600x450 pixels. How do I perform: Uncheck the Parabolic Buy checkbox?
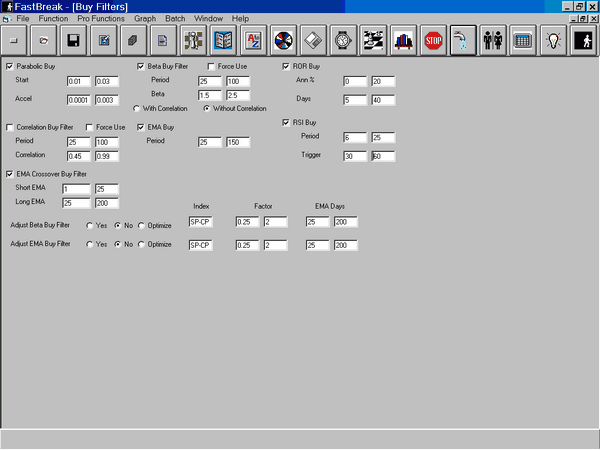pos(10,66)
